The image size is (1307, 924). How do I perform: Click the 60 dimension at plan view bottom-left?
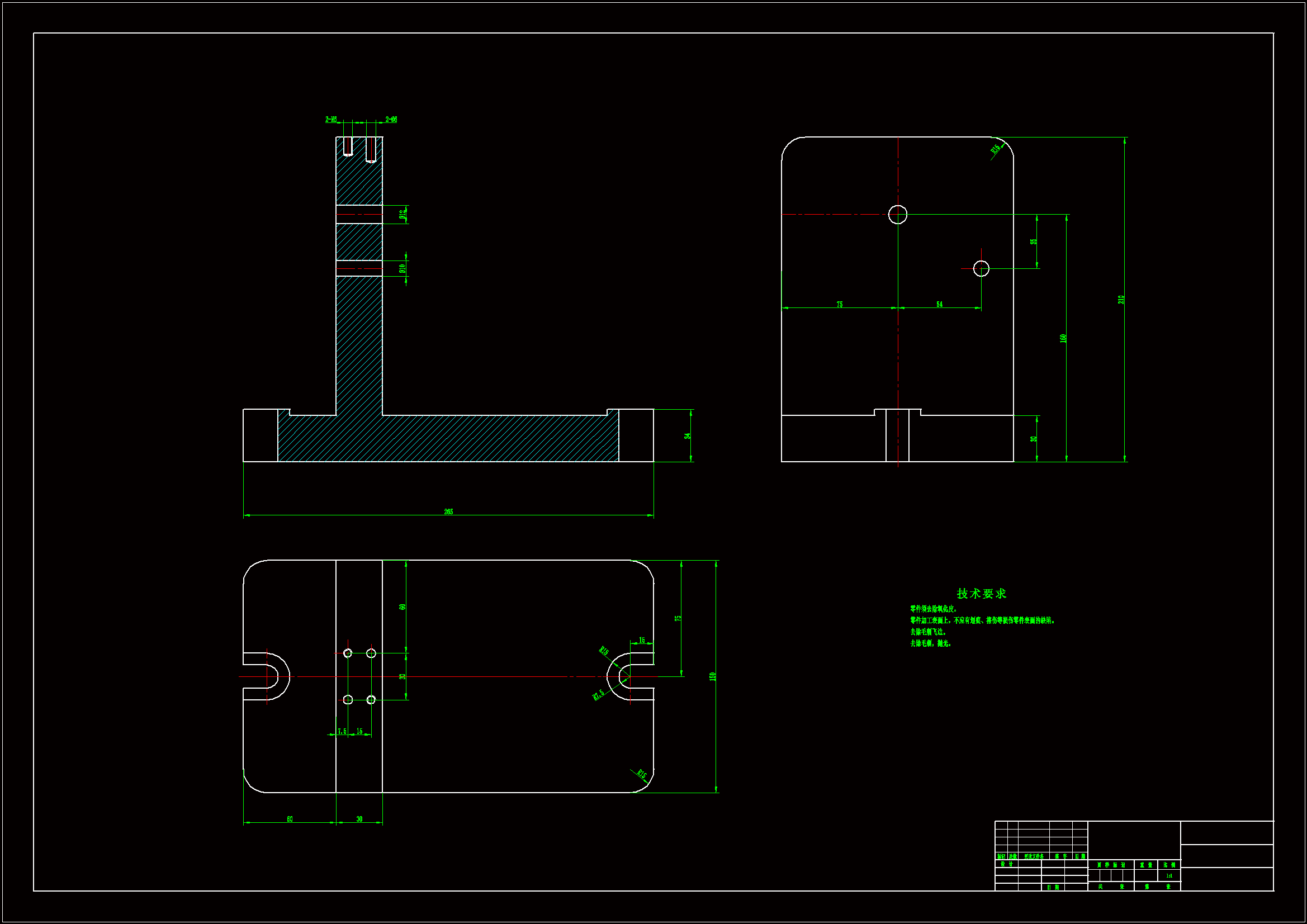(x=290, y=819)
